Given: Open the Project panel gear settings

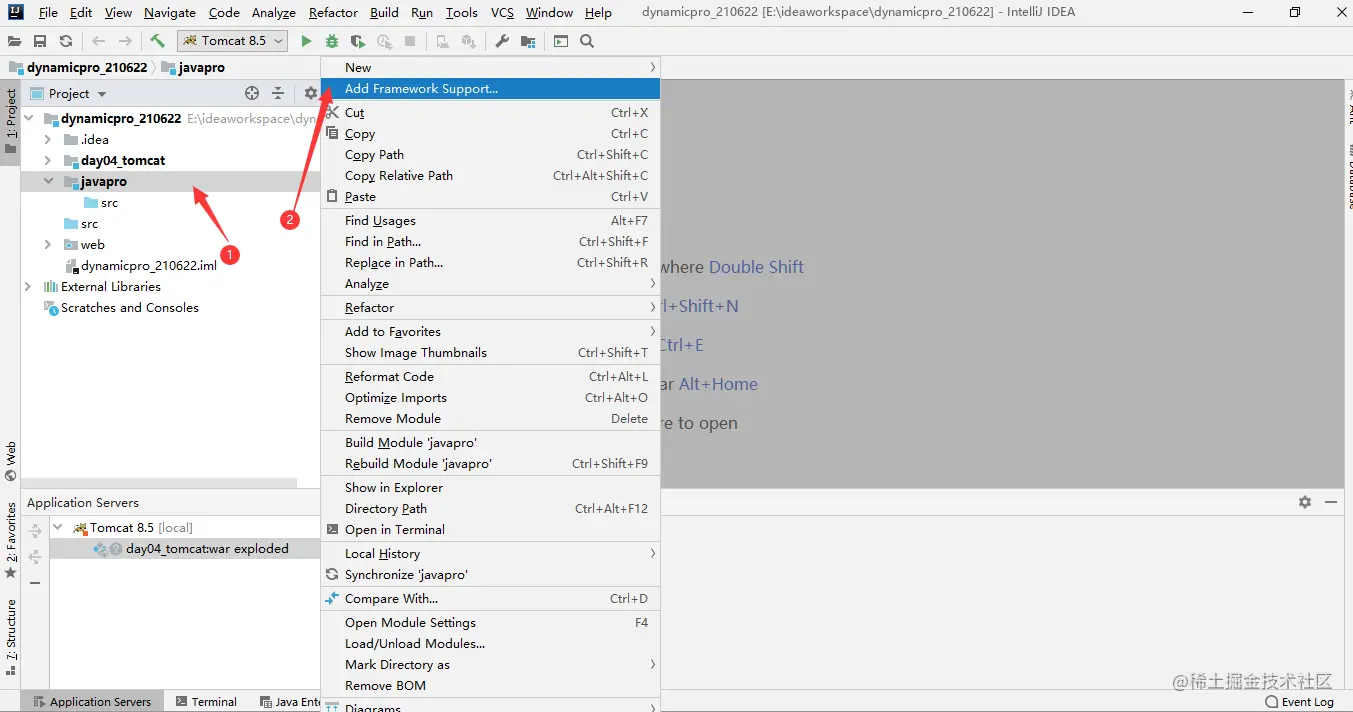Looking at the screenshot, I should click(x=310, y=93).
